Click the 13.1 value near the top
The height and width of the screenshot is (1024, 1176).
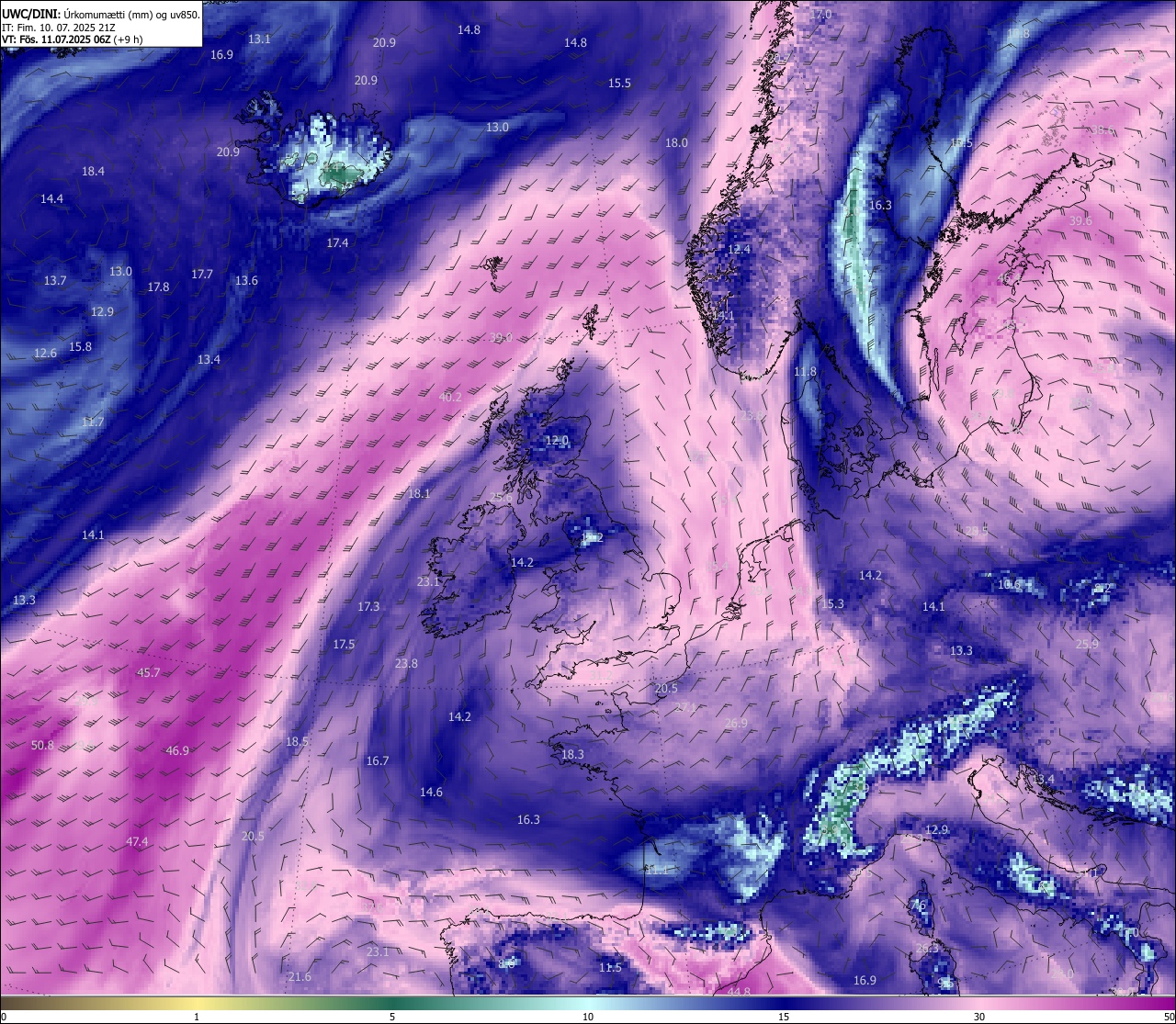click(259, 39)
